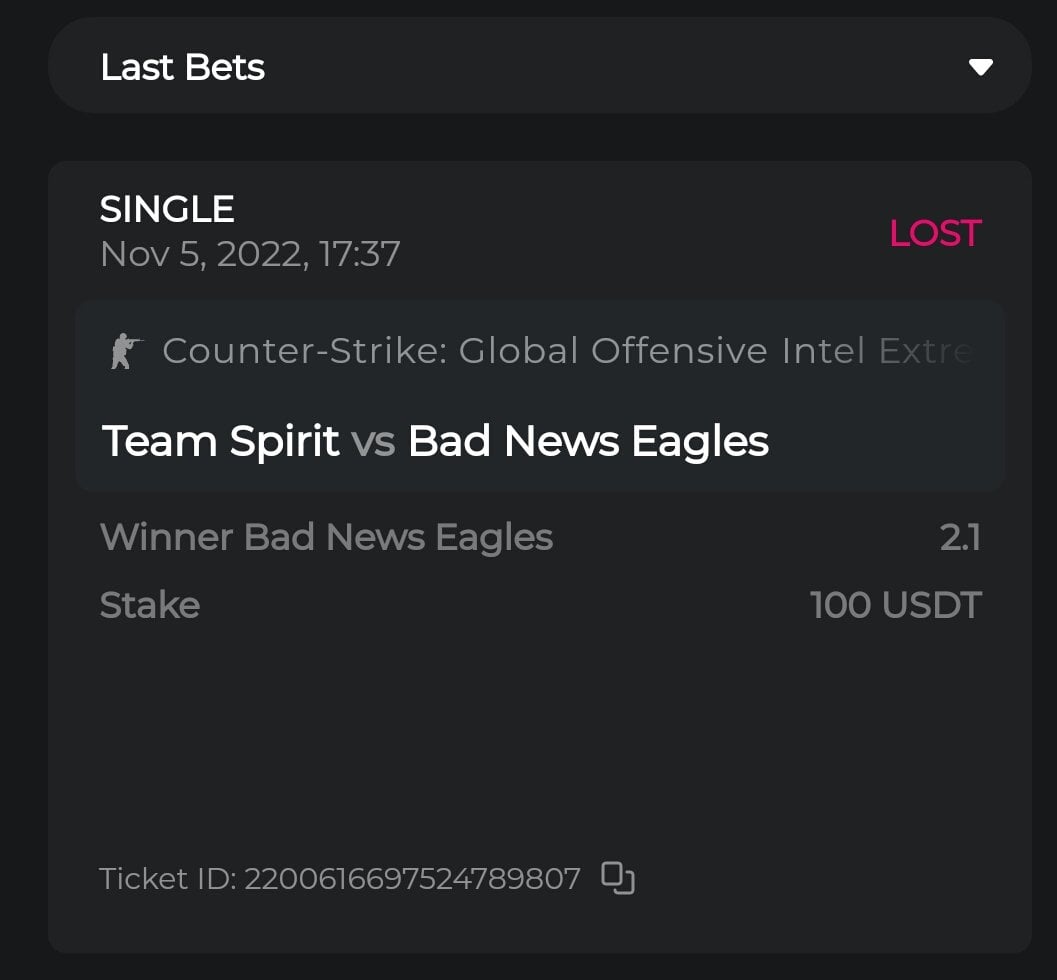Select the Nov 5, 2022, 17:37 timestamp
Image resolution: width=1057 pixels, height=980 pixels.
250,254
